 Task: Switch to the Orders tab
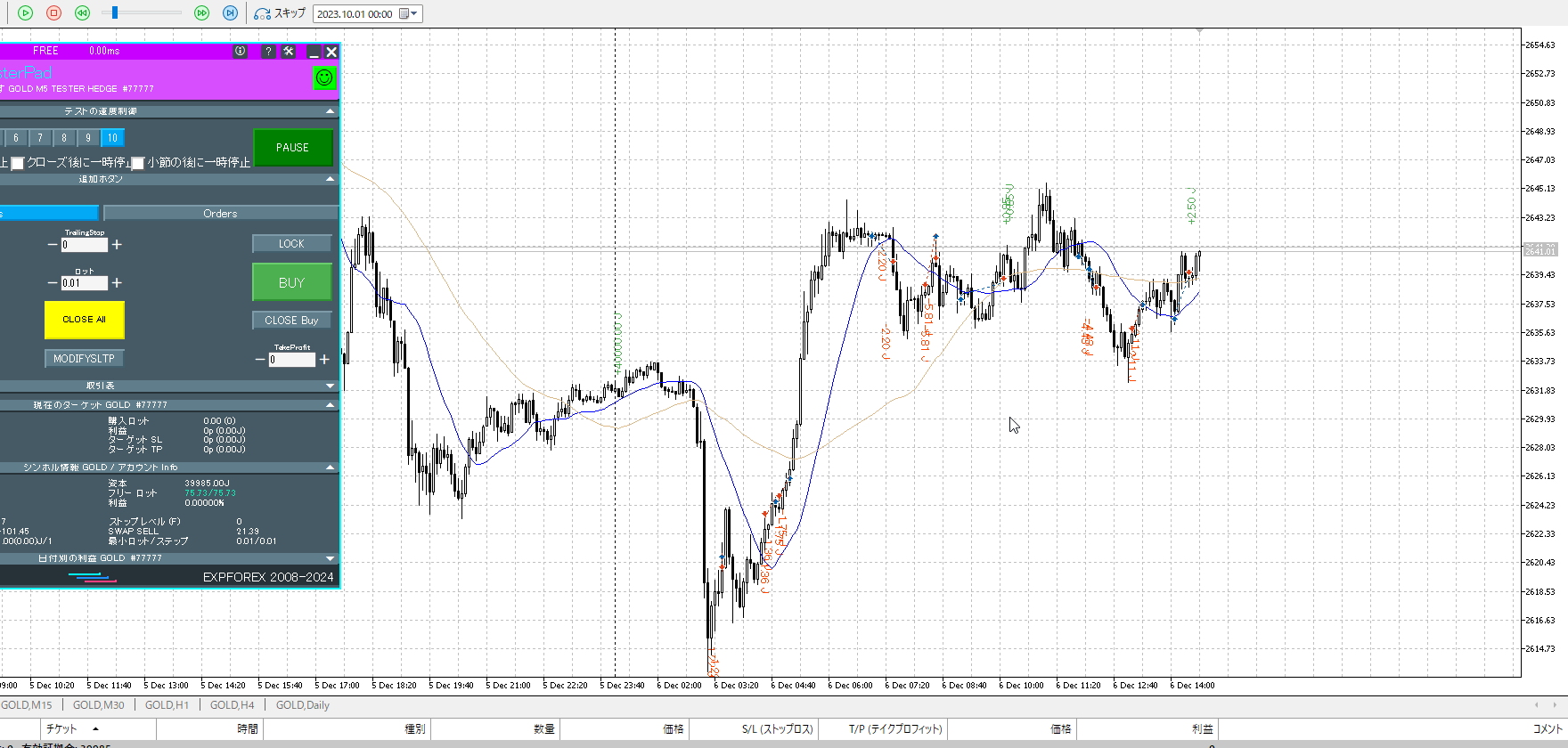220,214
